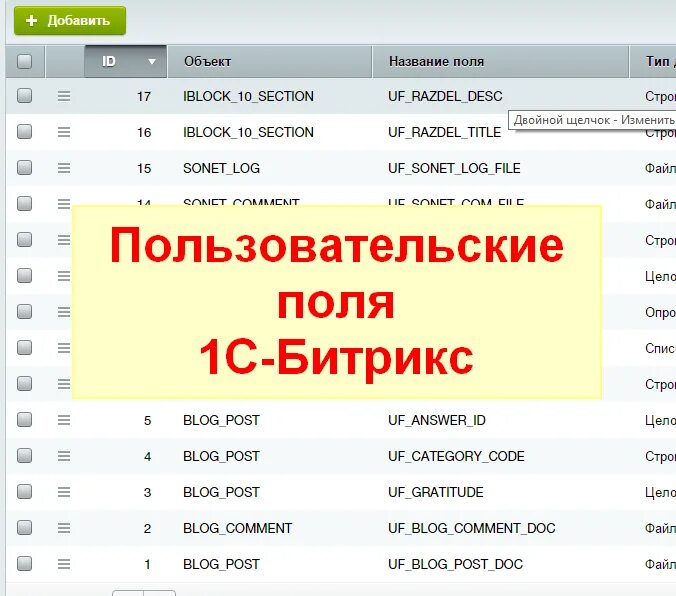Check the row 3 UF_GRATITUDE checkbox
The height and width of the screenshot is (596, 676).
coord(25,491)
